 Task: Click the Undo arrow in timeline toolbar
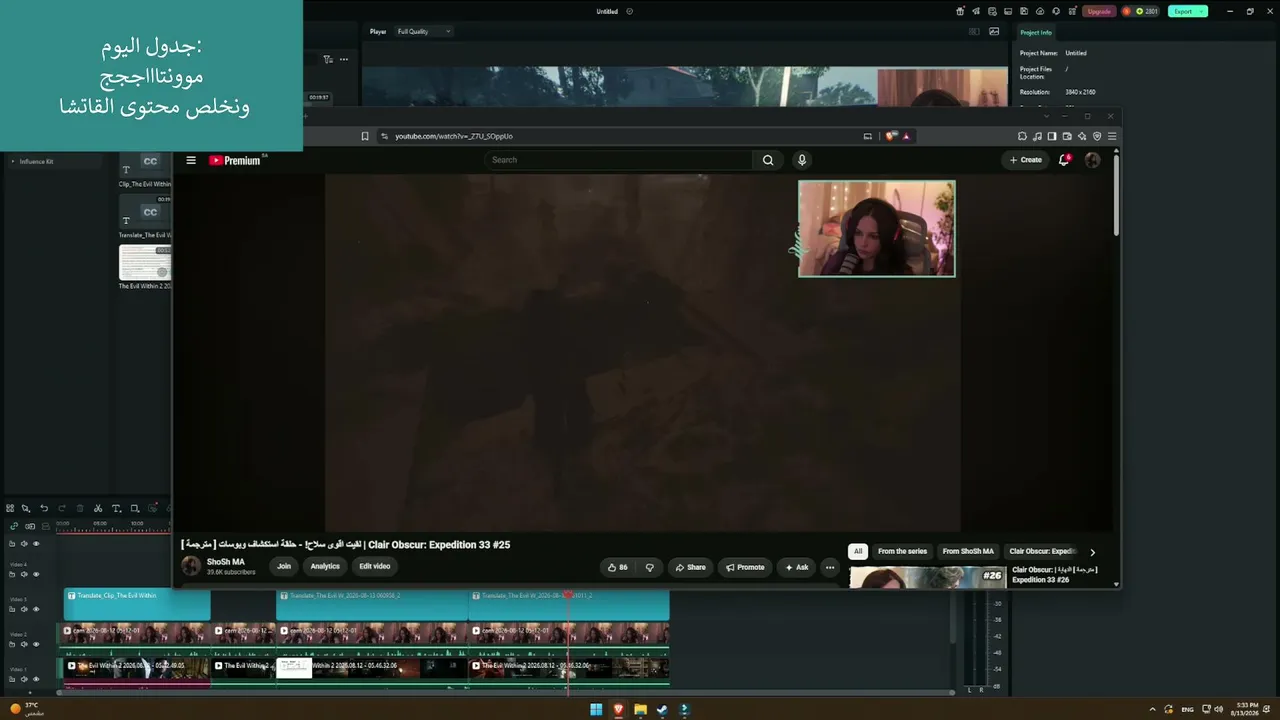point(44,508)
